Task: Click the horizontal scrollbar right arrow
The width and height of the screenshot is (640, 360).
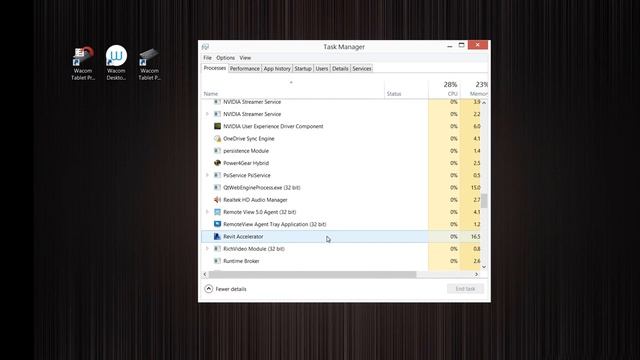Action: [476, 274]
